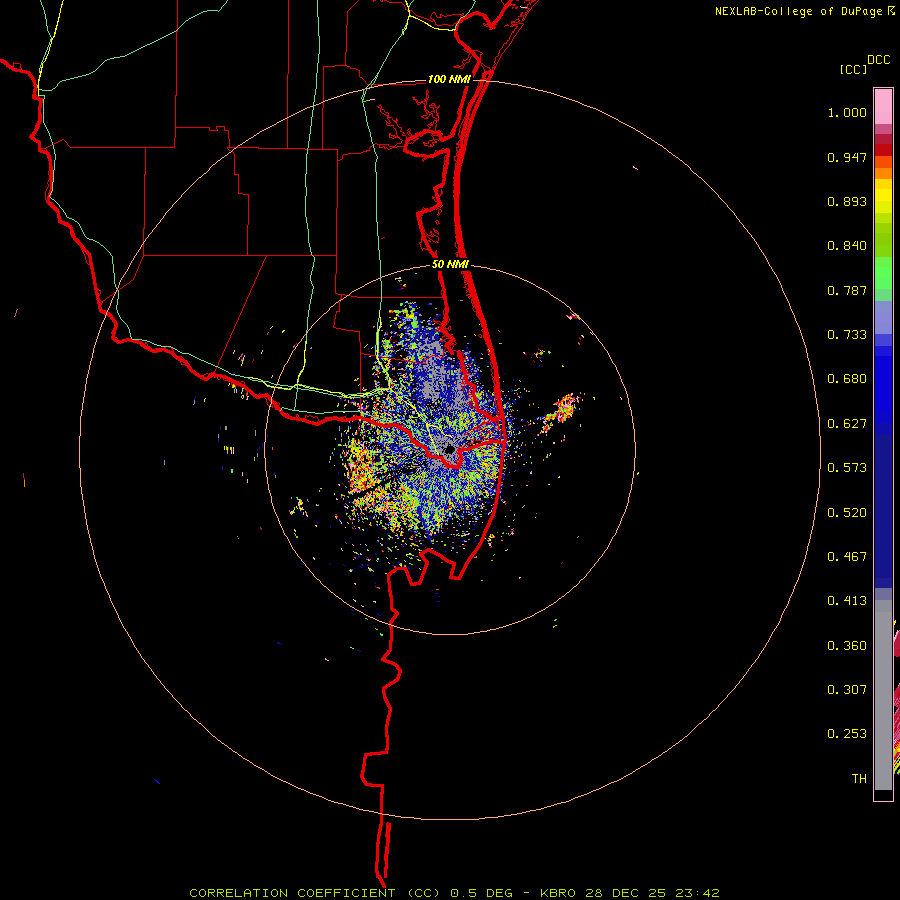Click the pink 1.000 color bar segment
Screen dimensions: 900x900
(883, 107)
